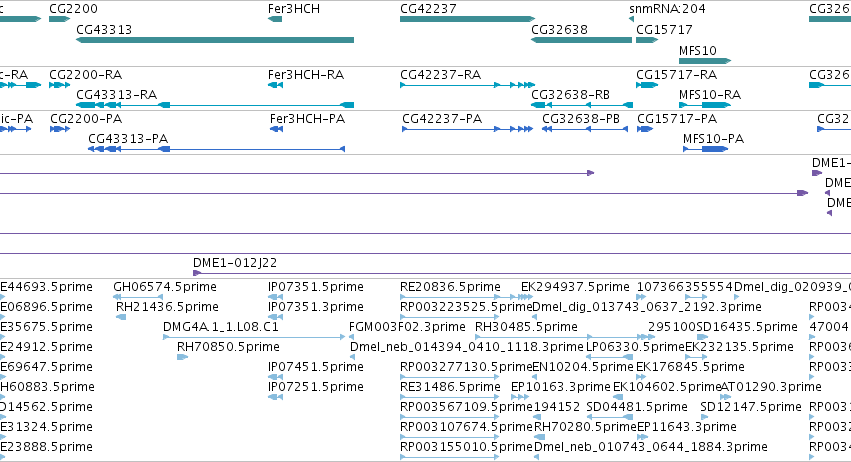Click the EN10204.5prime label
851x462 pixels.
tap(583, 366)
